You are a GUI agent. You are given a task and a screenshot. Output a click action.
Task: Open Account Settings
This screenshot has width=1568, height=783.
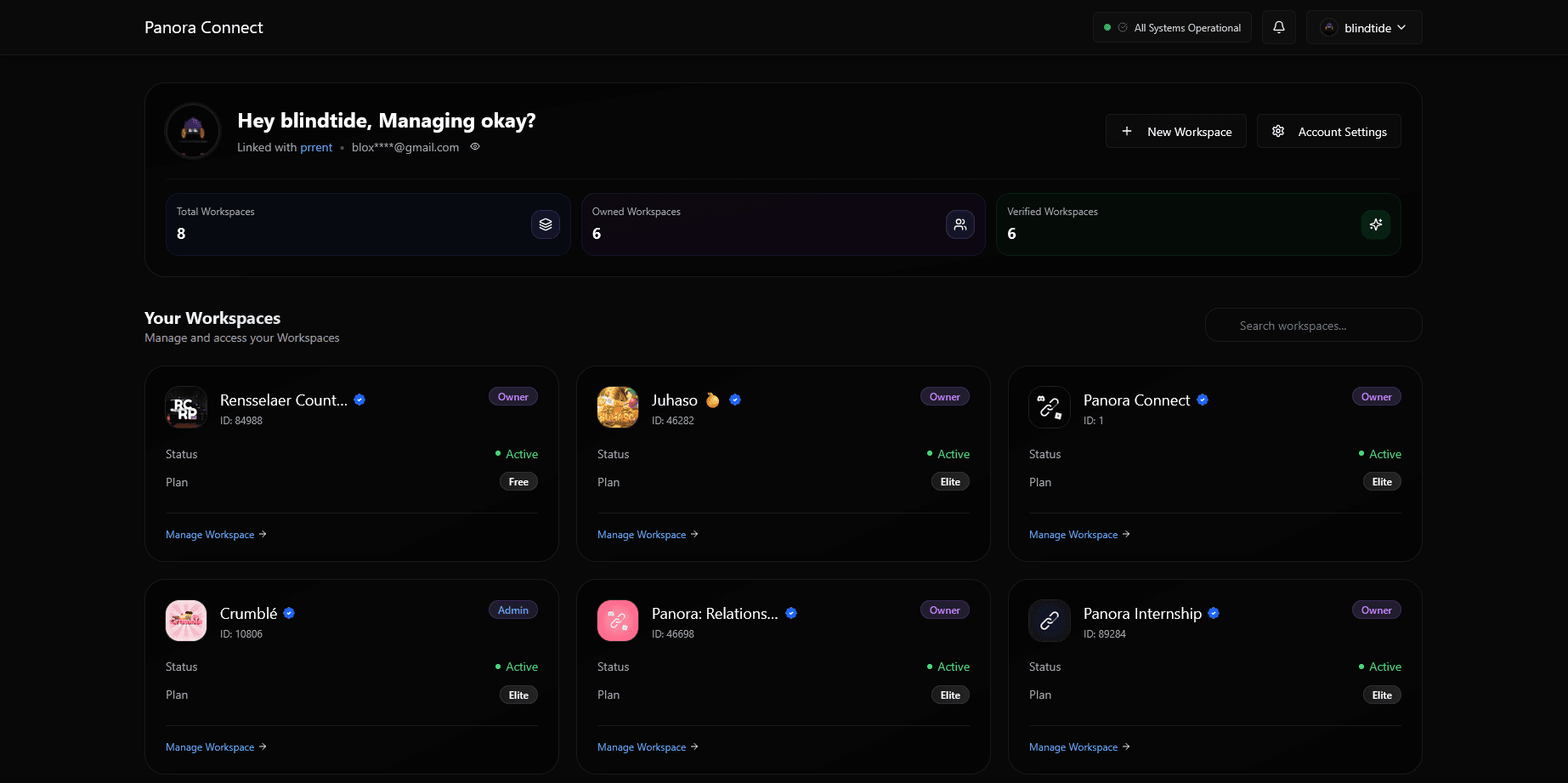pyautogui.click(x=1328, y=132)
